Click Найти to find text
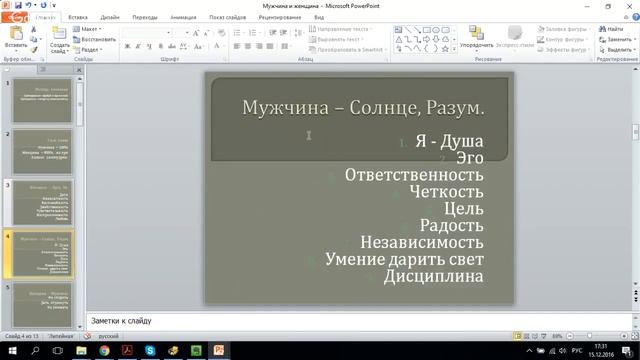 click(x=611, y=29)
